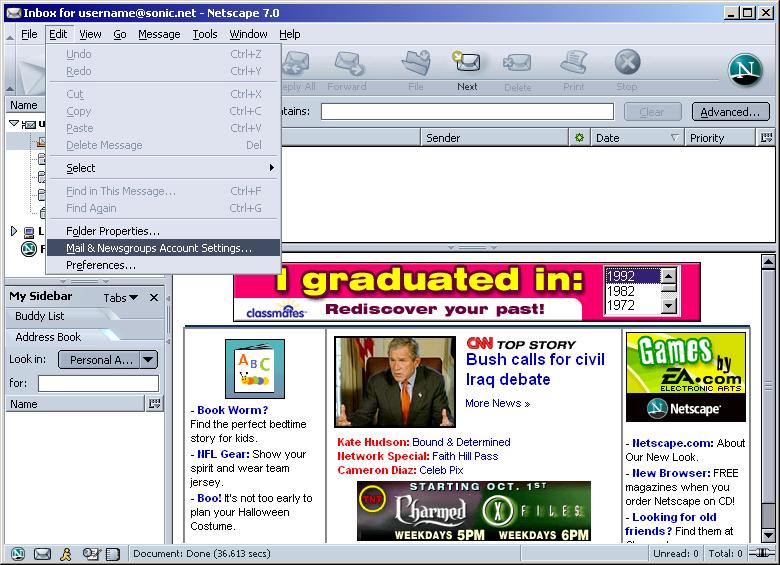Click the sidebar 'for:' search field
The width and height of the screenshot is (780, 565).
(98, 383)
